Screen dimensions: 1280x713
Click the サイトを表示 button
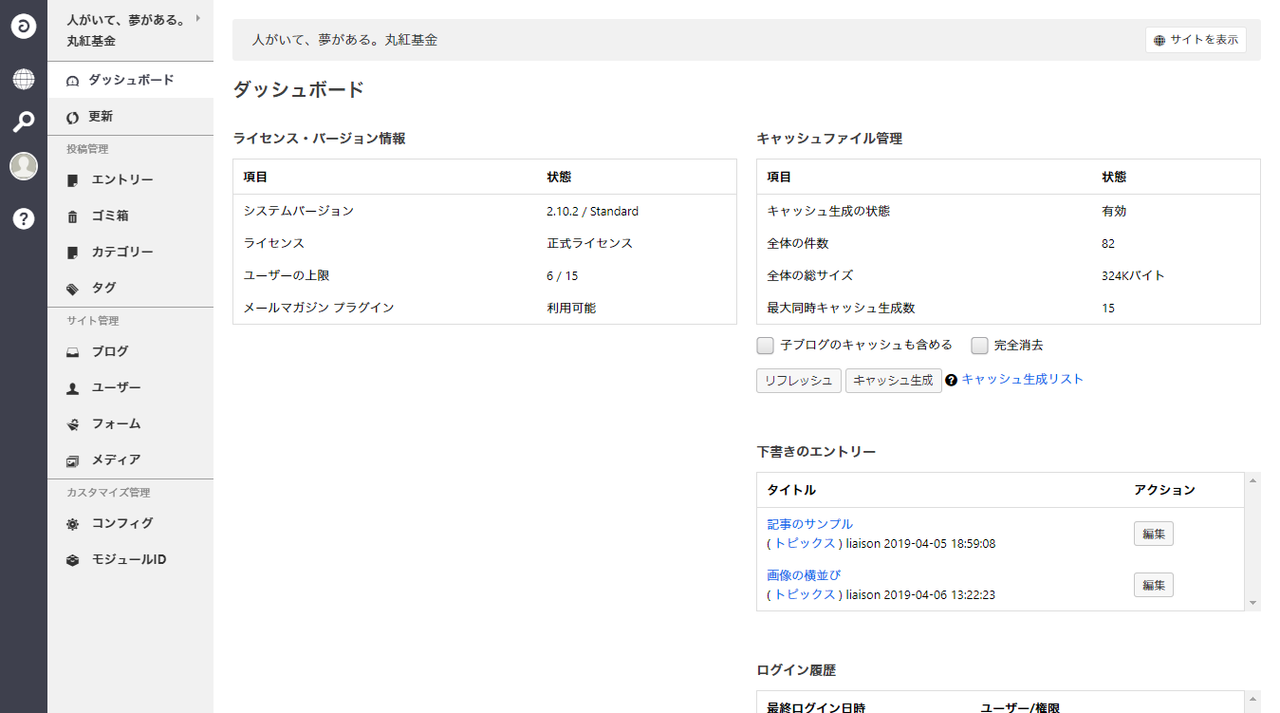(x=1195, y=40)
